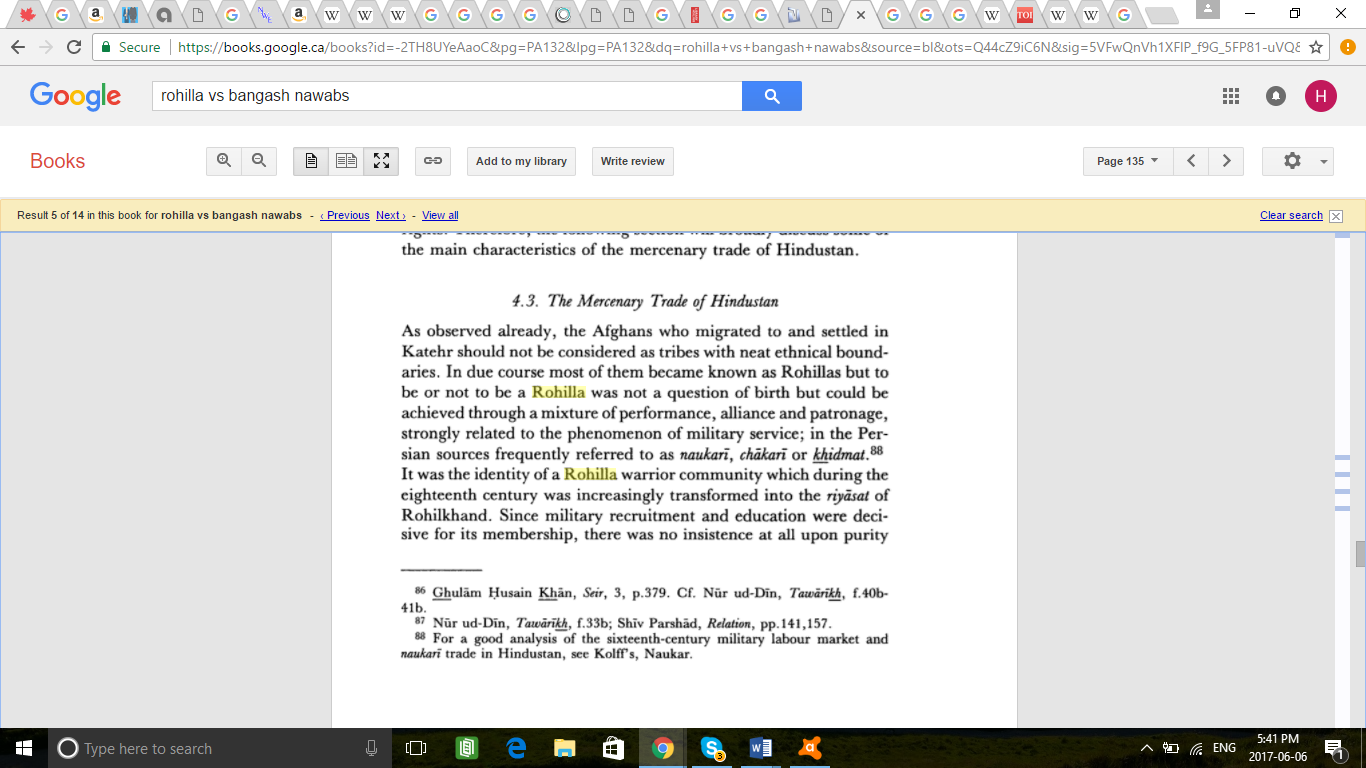Open Microsoft Edge from taskbar
This screenshot has height=768, width=1366.
516,748
